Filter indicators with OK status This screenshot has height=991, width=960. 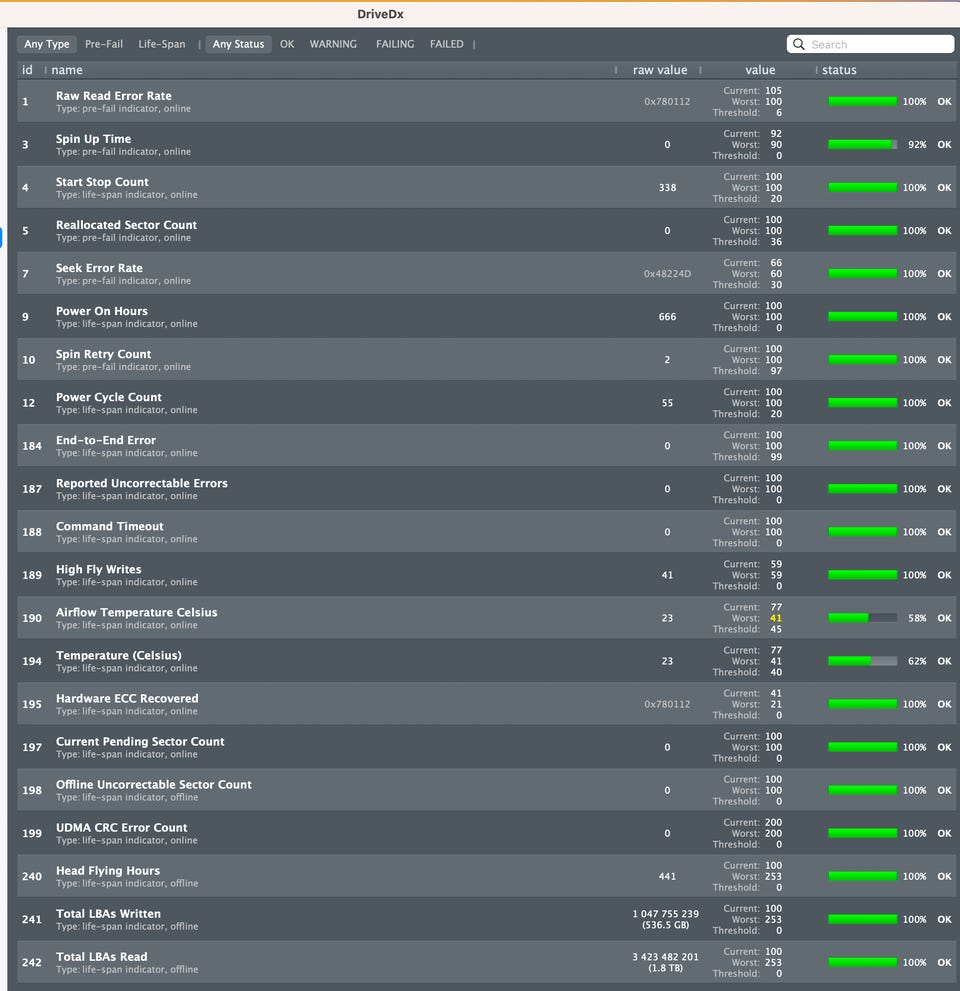(x=287, y=44)
